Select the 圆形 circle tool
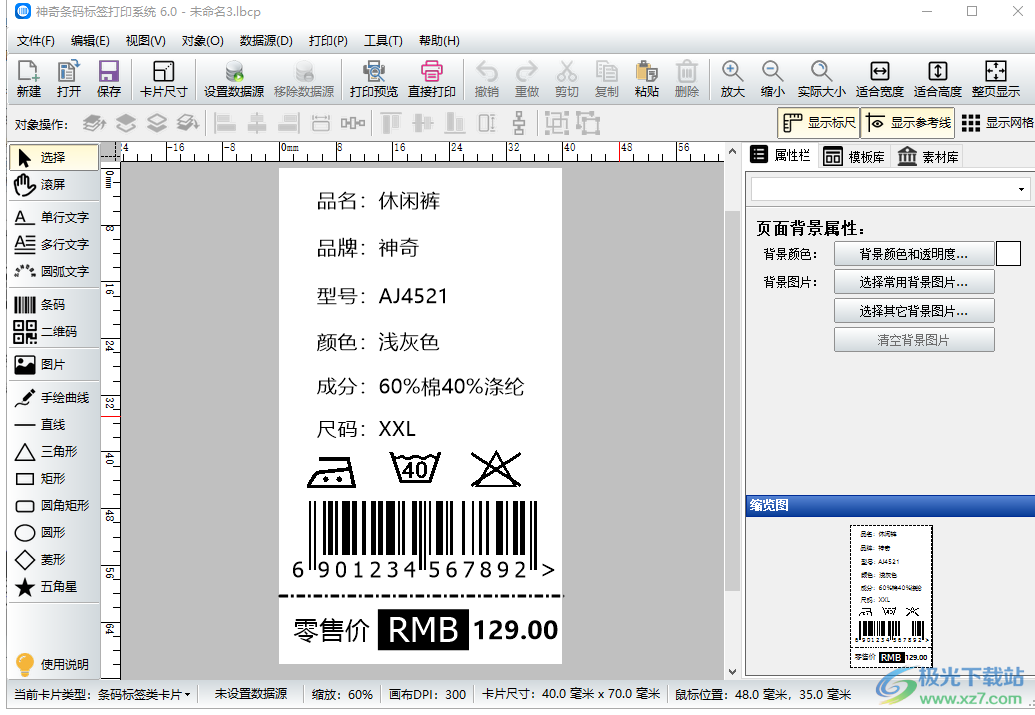 [x=54, y=533]
